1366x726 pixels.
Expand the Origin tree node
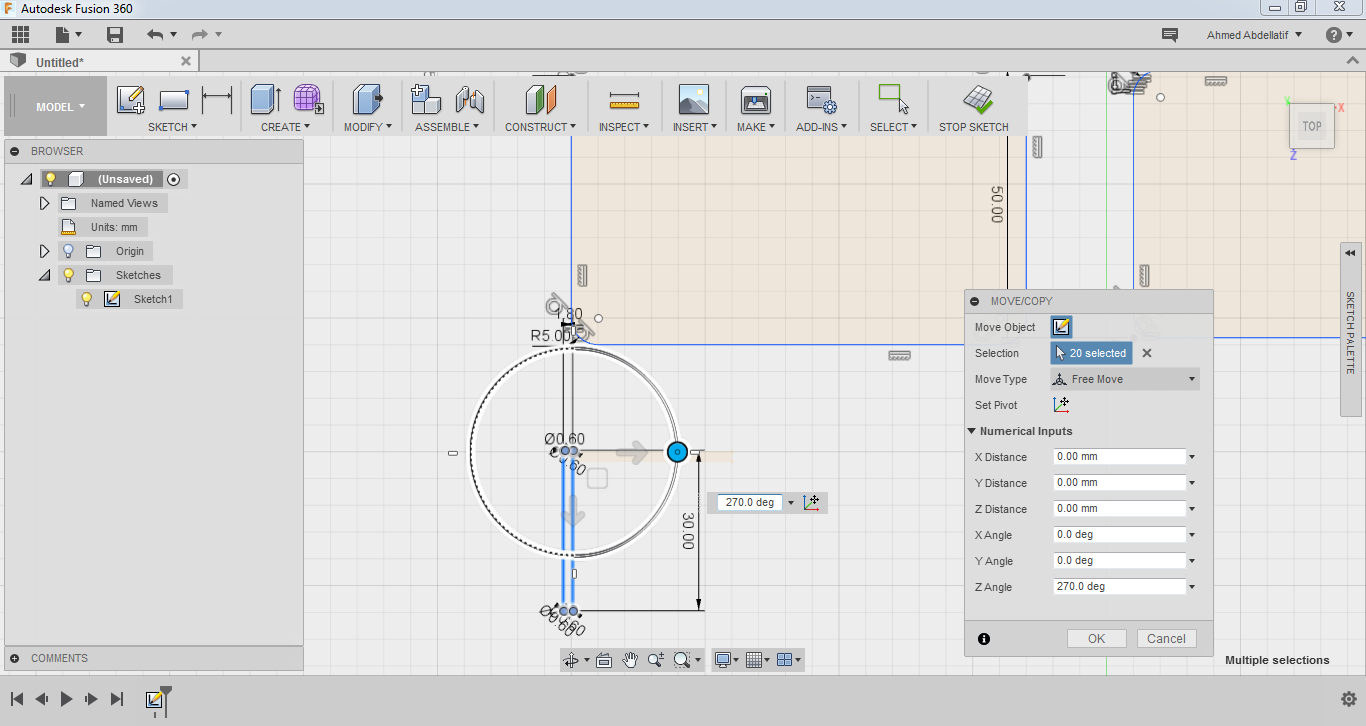pos(44,251)
